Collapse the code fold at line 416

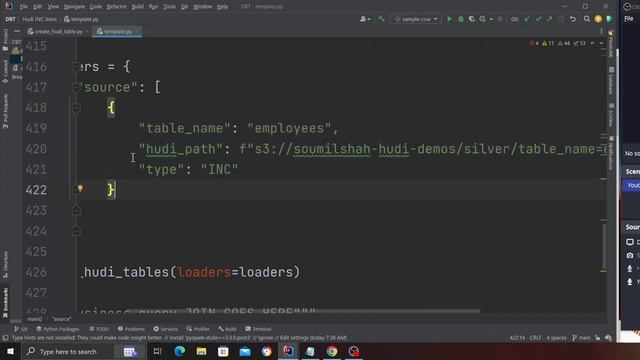[x=76, y=67]
